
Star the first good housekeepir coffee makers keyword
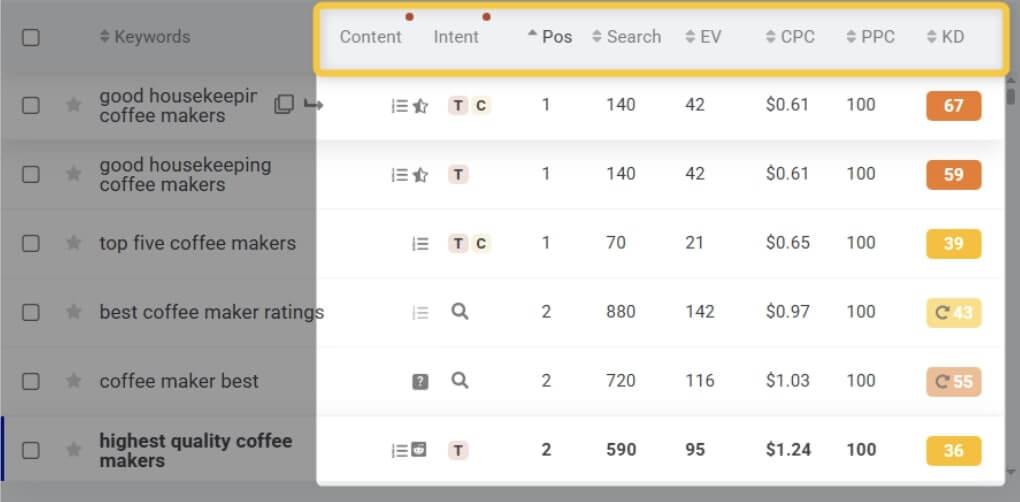[x=74, y=105]
